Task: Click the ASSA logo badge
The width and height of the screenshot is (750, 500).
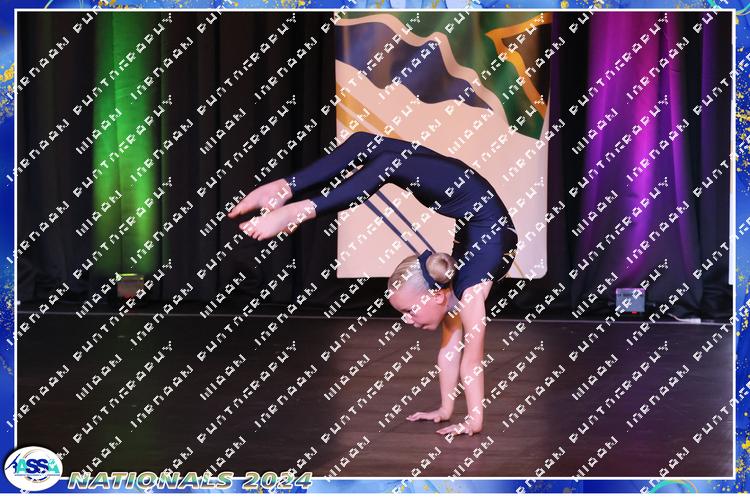Action: pyautogui.click(x=33, y=468)
